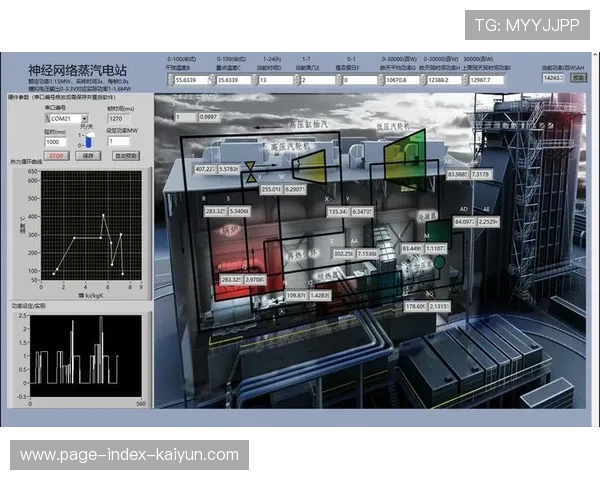Click the dry-bulb temperature field showing 55.6339
This screenshot has height=480, width=600.
coord(188,79)
